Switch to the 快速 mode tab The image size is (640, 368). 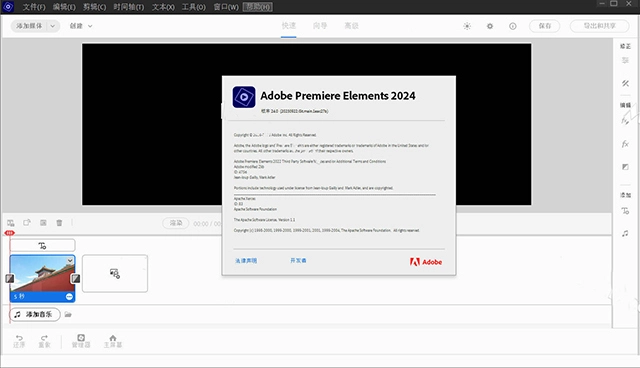(289, 26)
